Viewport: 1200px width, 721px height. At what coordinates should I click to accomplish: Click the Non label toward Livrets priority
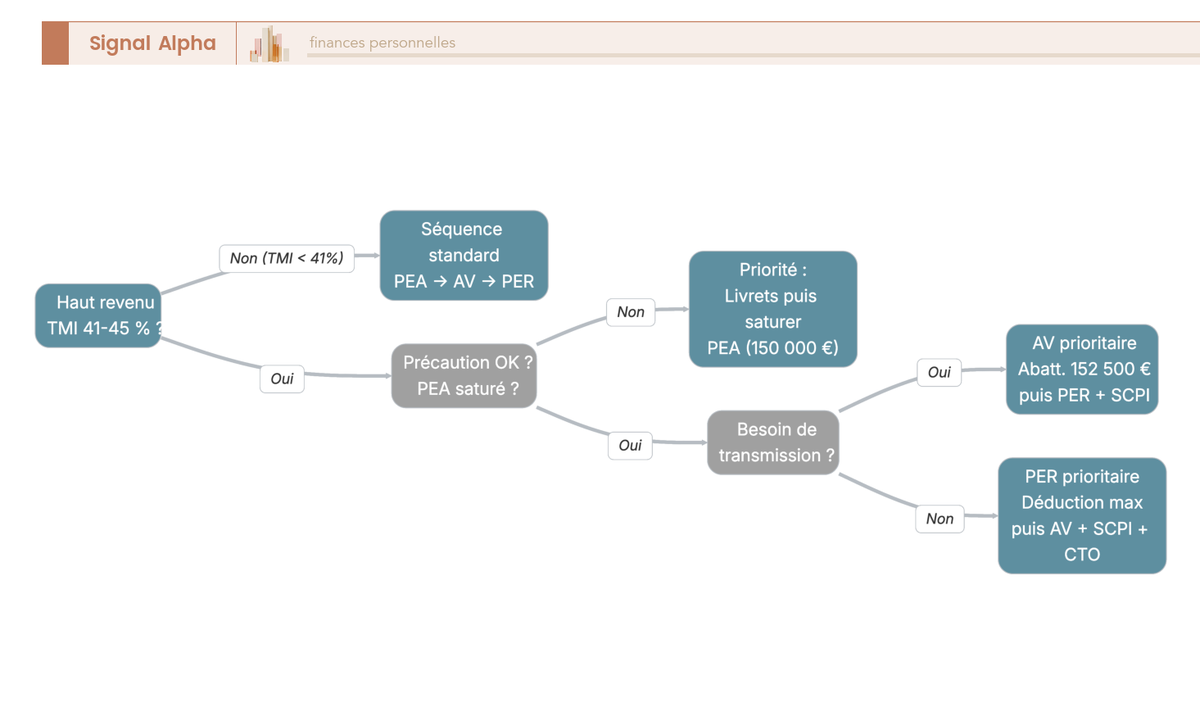[631, 312]
